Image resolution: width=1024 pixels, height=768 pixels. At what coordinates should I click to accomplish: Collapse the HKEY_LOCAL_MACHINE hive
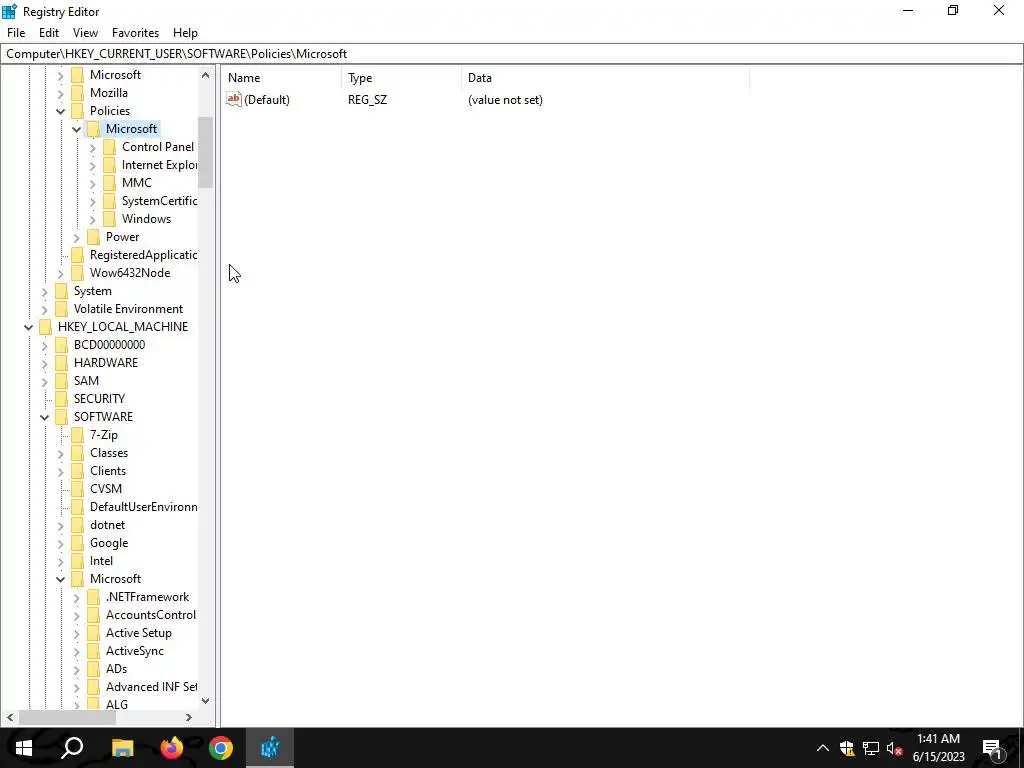pos(29,327)
